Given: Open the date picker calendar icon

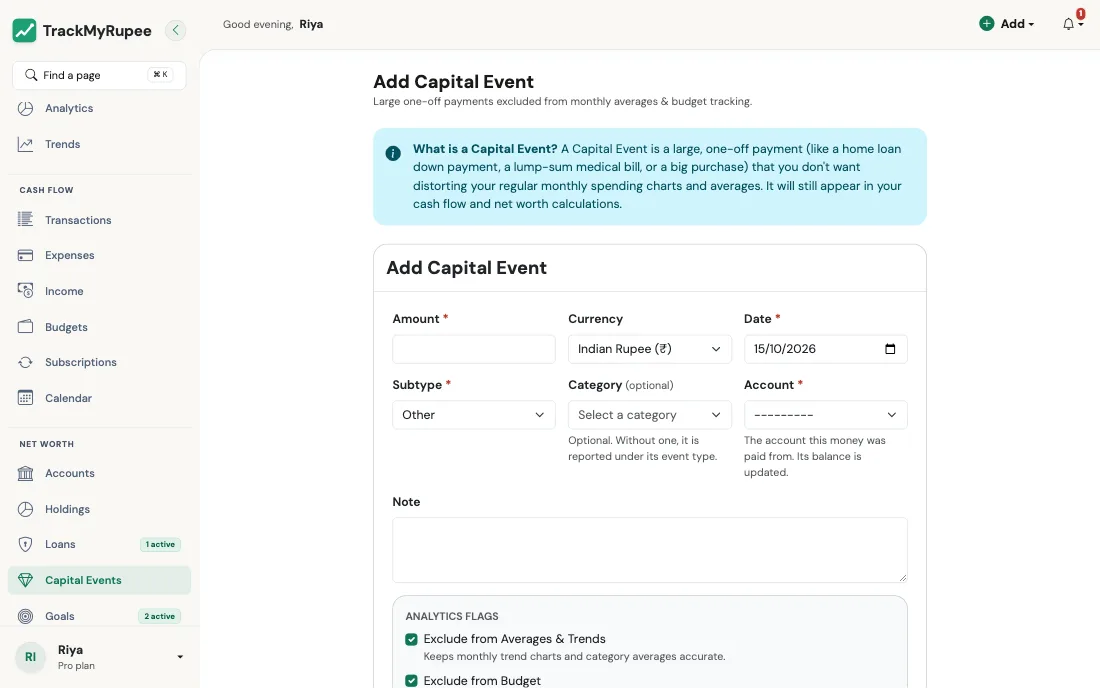Looking at the screenshot, I should (x=890, y=349).
